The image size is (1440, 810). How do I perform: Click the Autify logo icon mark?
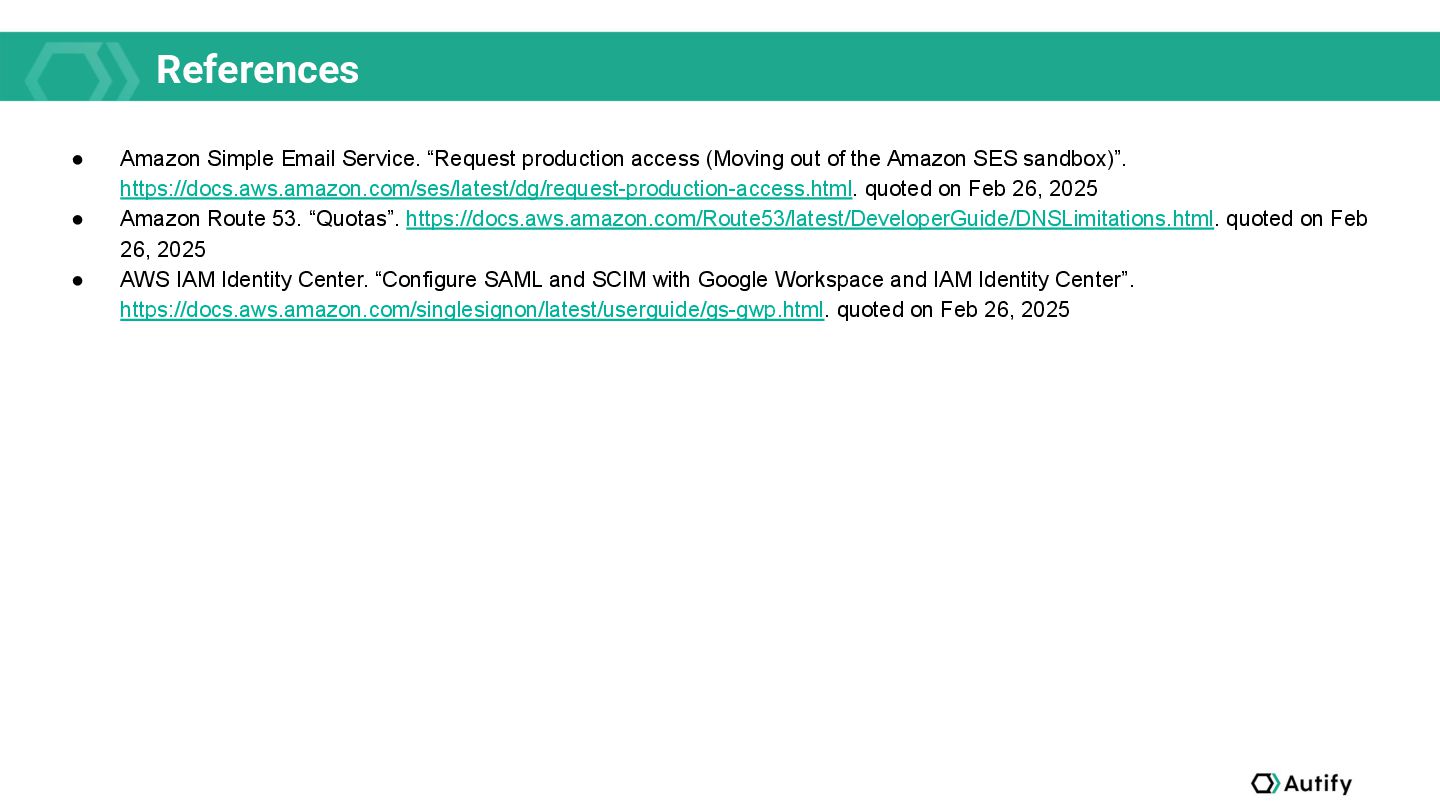tap(1264, 783)
